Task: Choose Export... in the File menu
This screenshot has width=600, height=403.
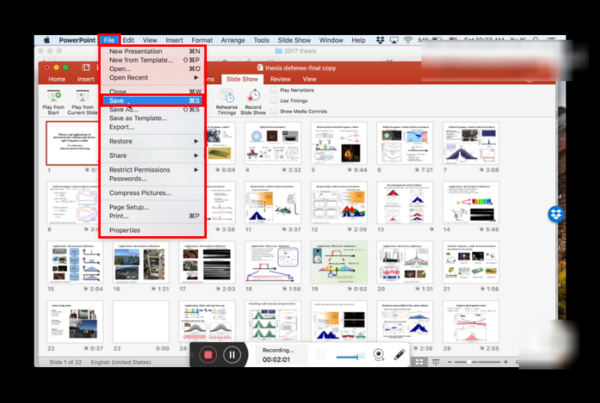Action: (152, 127)
